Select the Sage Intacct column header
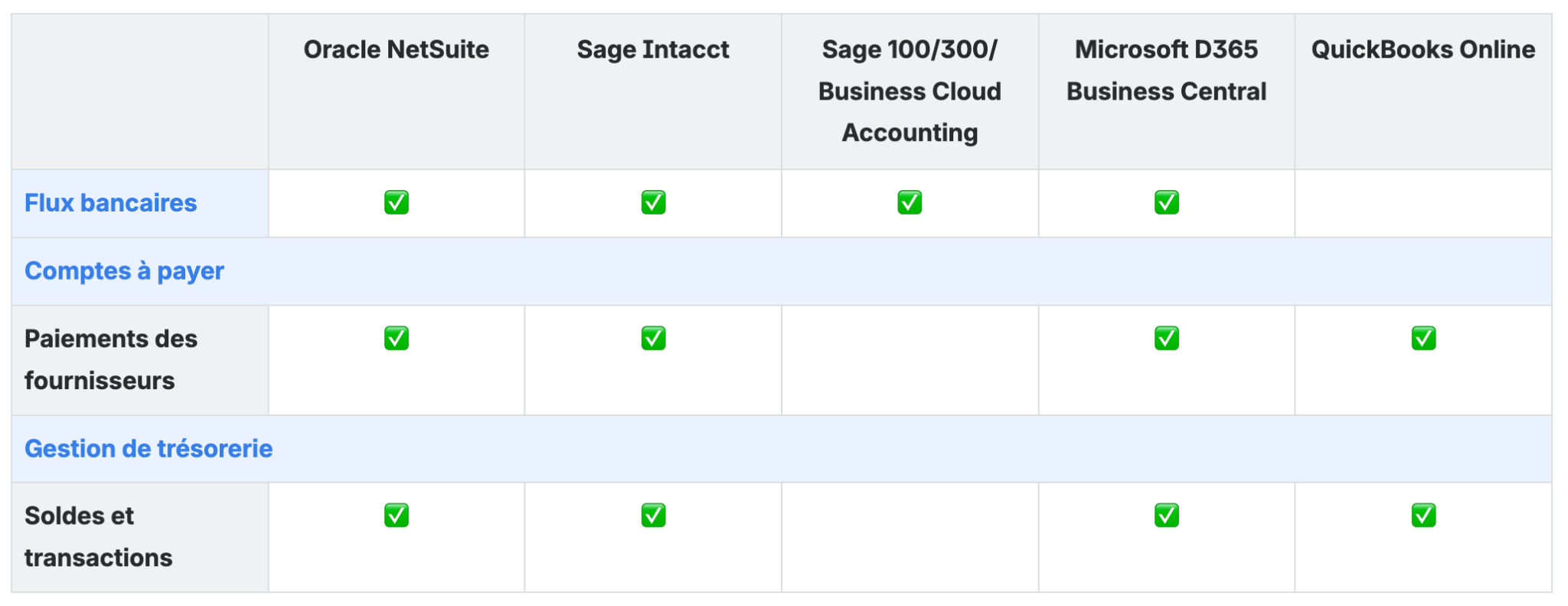The width and height of the screenshot is (1568, 606). pyautogui.click(x=653, y=50)
